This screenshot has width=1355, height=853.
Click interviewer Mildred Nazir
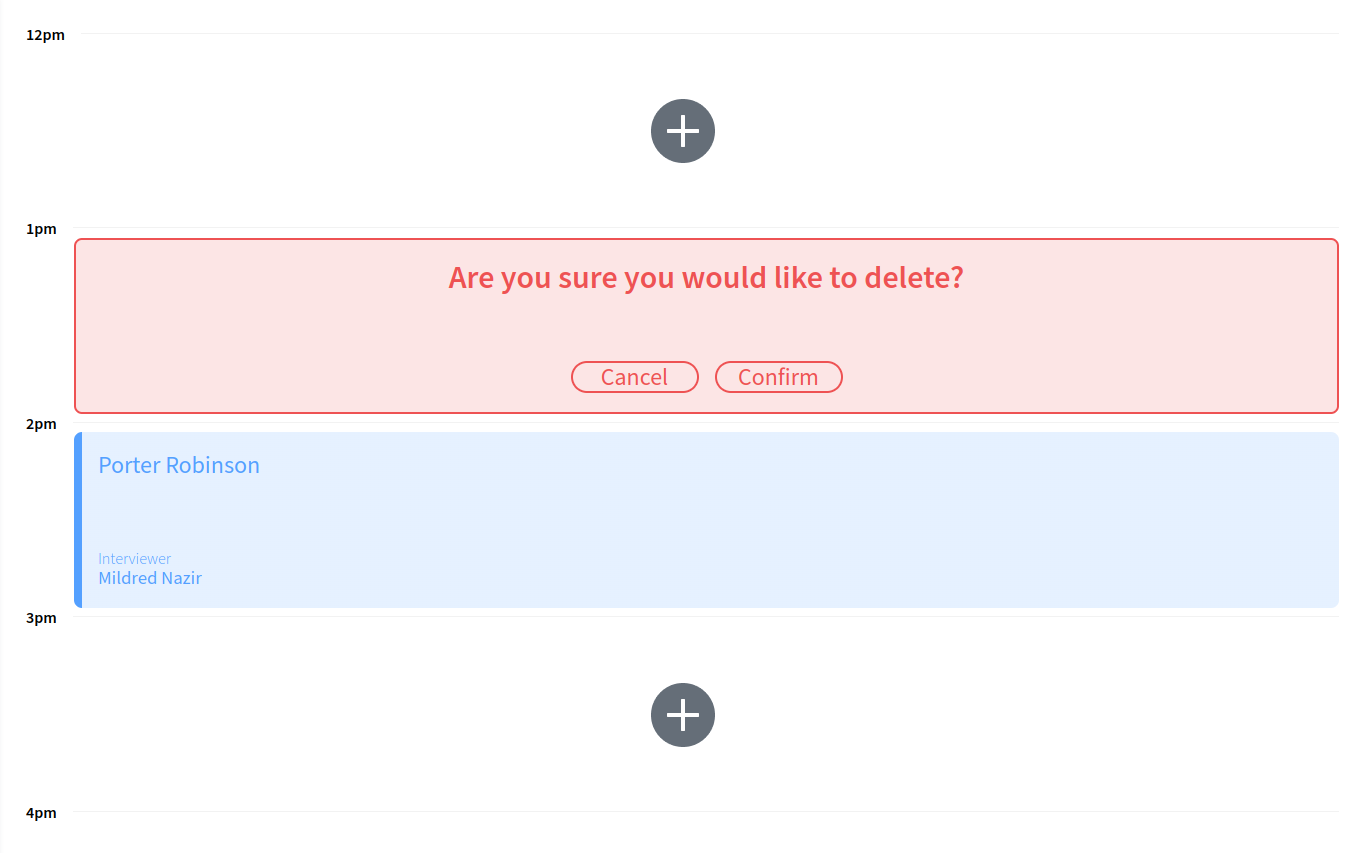(149, 578)
